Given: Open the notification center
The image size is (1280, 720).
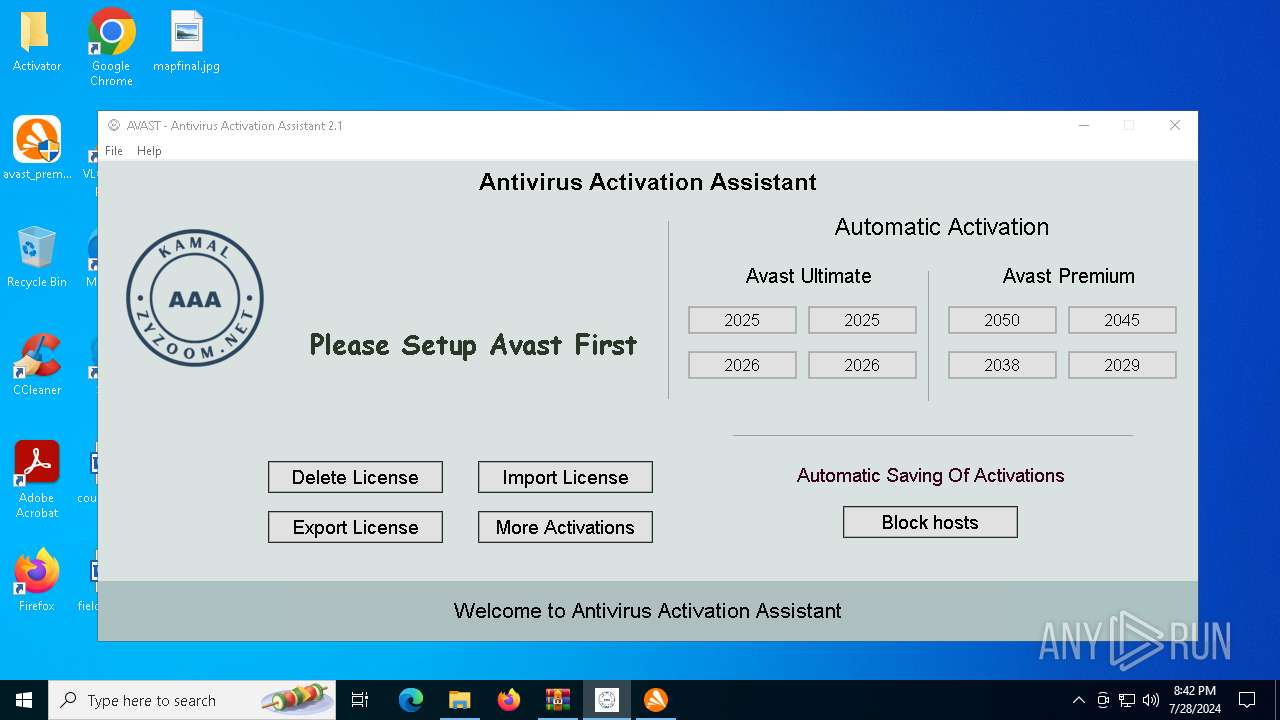Looking at the screenshot, I should [x=1247, y=700].
